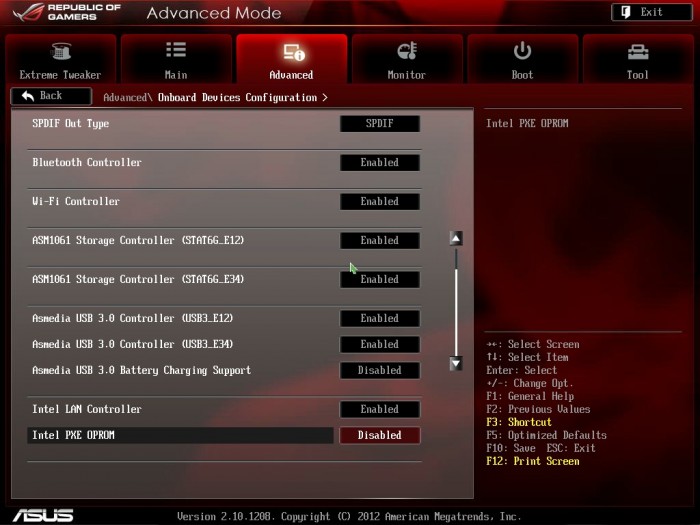Select ASM1061 Storage Controller SATA6G_E12 label
Screen dimensions: 700x525
pos(138,240)
